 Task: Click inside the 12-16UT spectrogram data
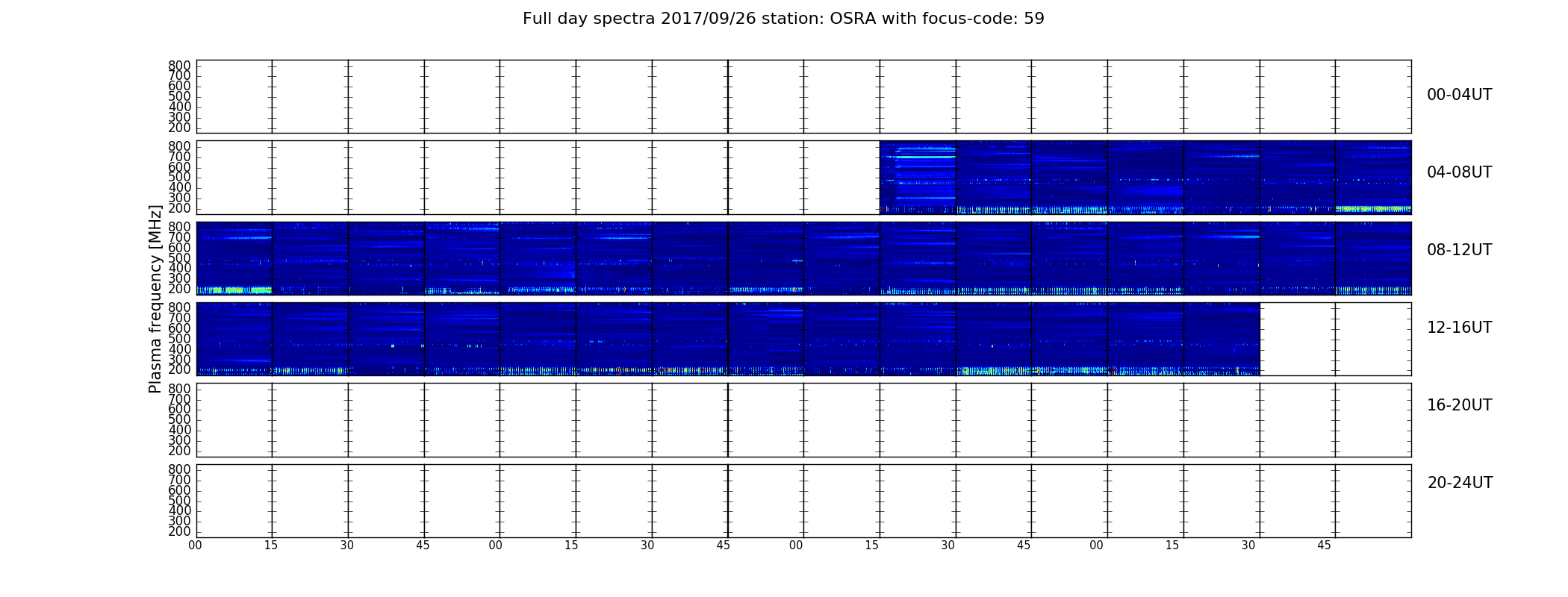[x=728, y=339]
